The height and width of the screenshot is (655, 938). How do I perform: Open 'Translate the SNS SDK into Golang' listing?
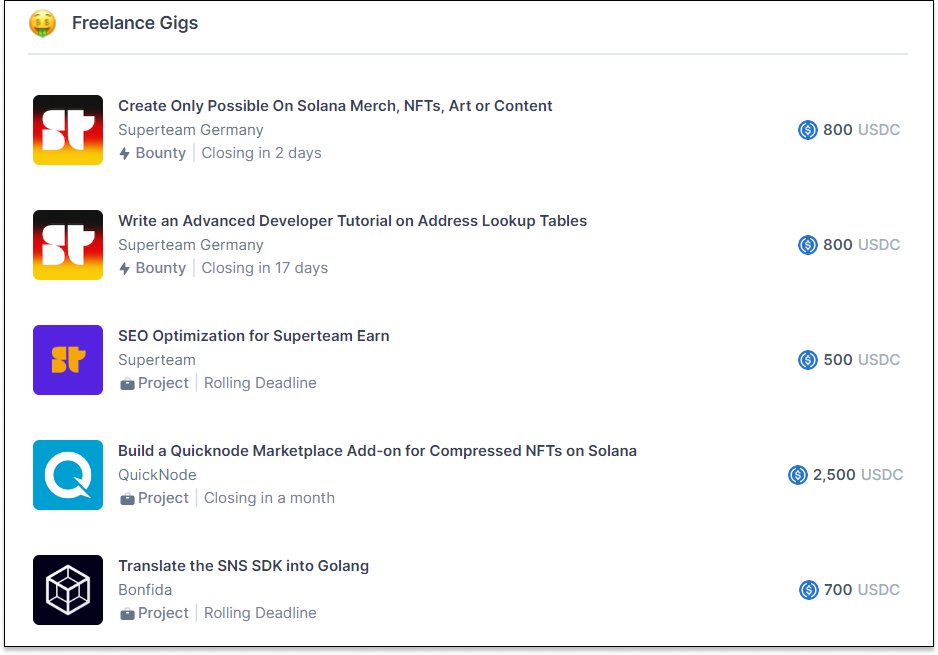tap(243, 566)
